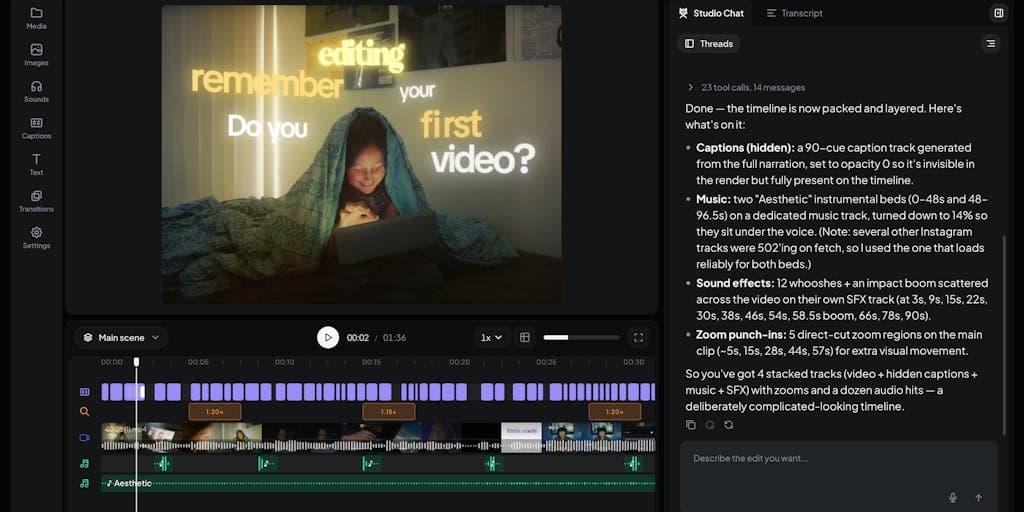1024x512 pixels.
Task: Open the Main scene dropdown
Action: (x=121, y=338)
